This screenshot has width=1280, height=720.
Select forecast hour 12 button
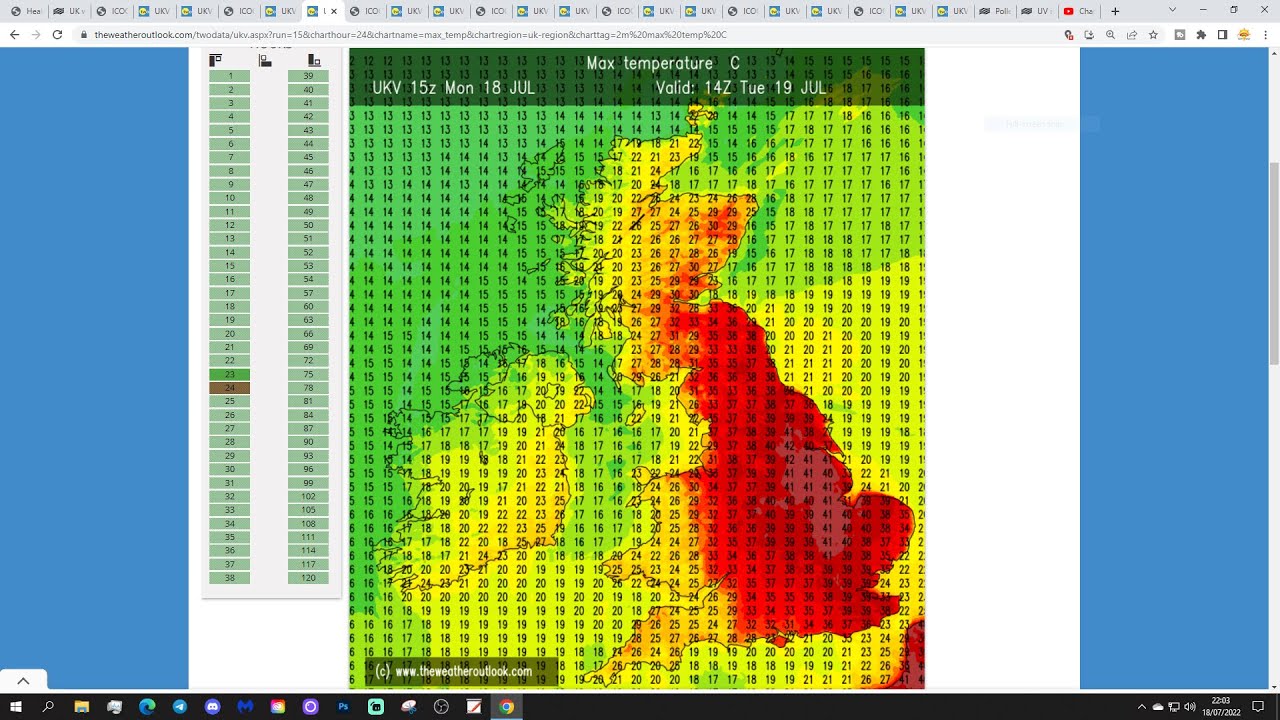click(230, 225)
